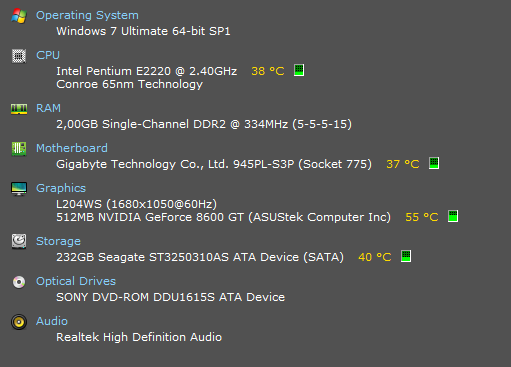Click the Windows logo Operating System icon

click(x=19, y=16)
